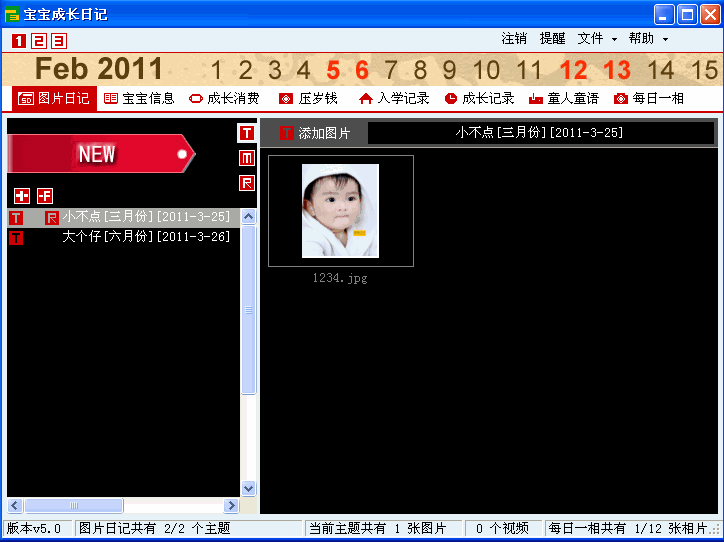Click the red NEW banner button

(100, 154)
